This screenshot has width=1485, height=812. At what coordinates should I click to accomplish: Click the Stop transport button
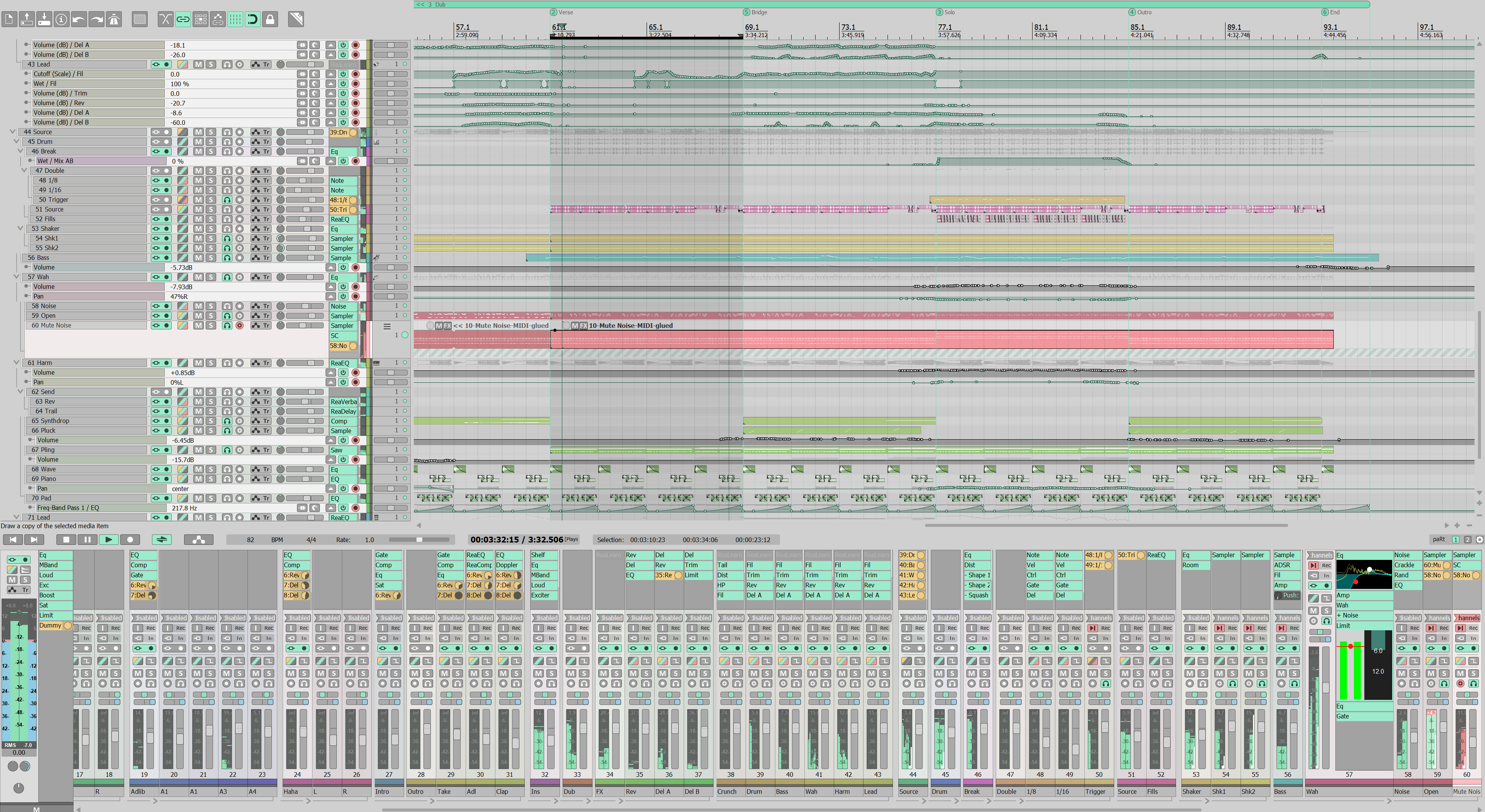click(x=66, y=540)
